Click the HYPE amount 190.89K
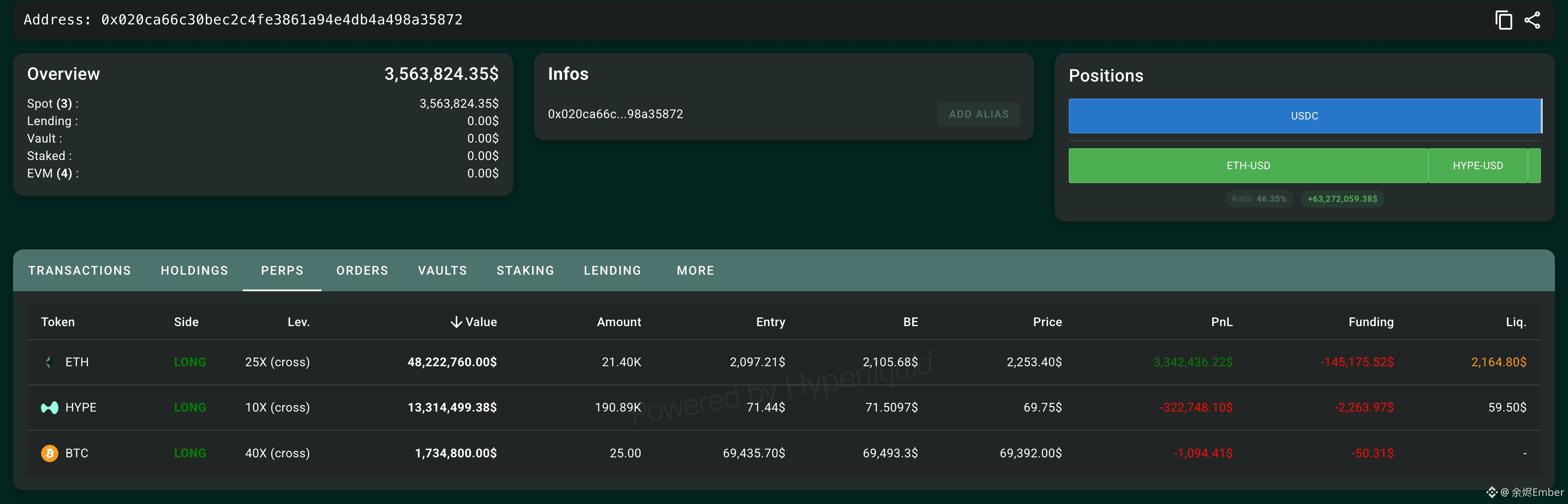 [618, 407]
